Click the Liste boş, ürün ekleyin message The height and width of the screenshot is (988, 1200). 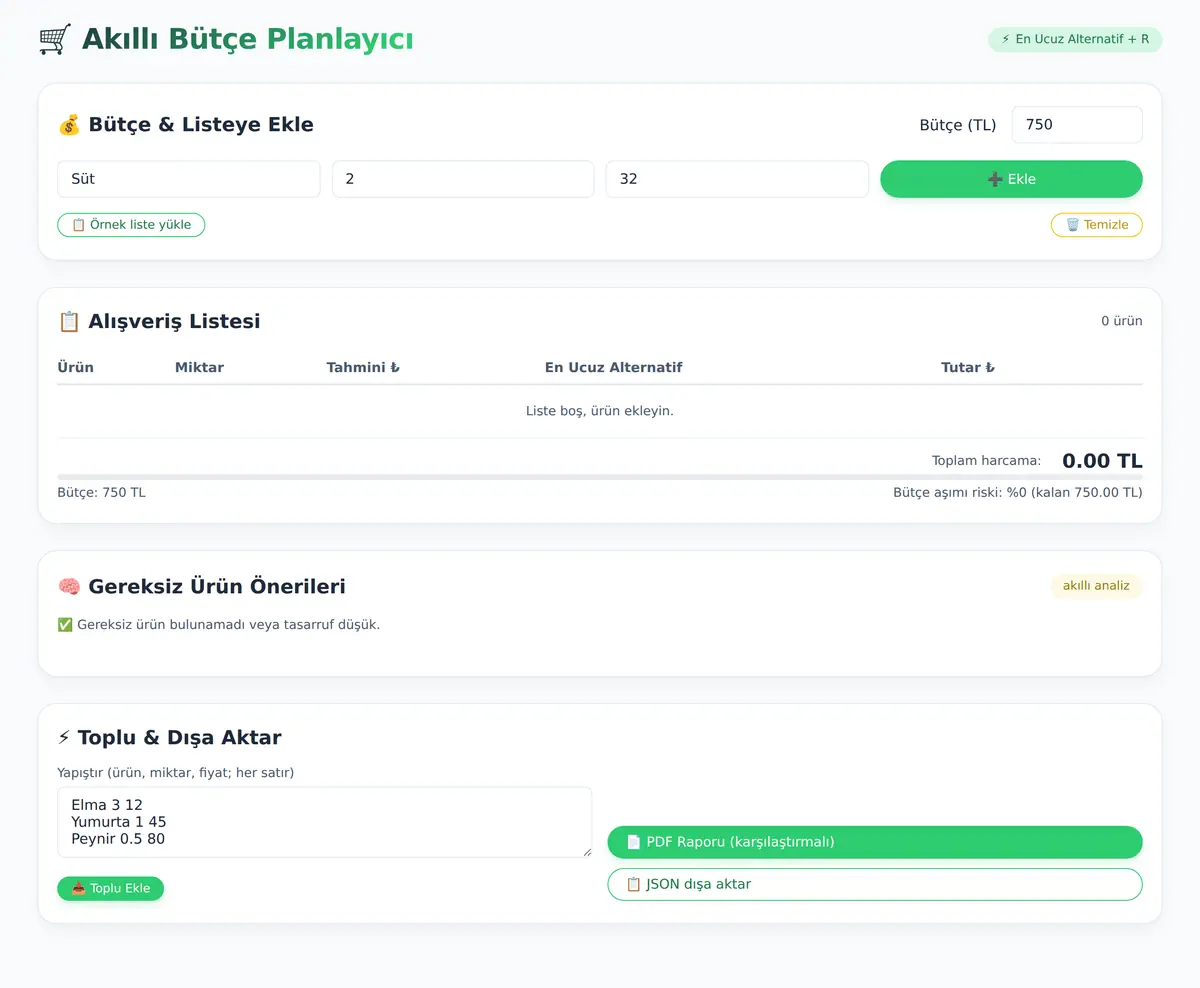tap(600, 411)
